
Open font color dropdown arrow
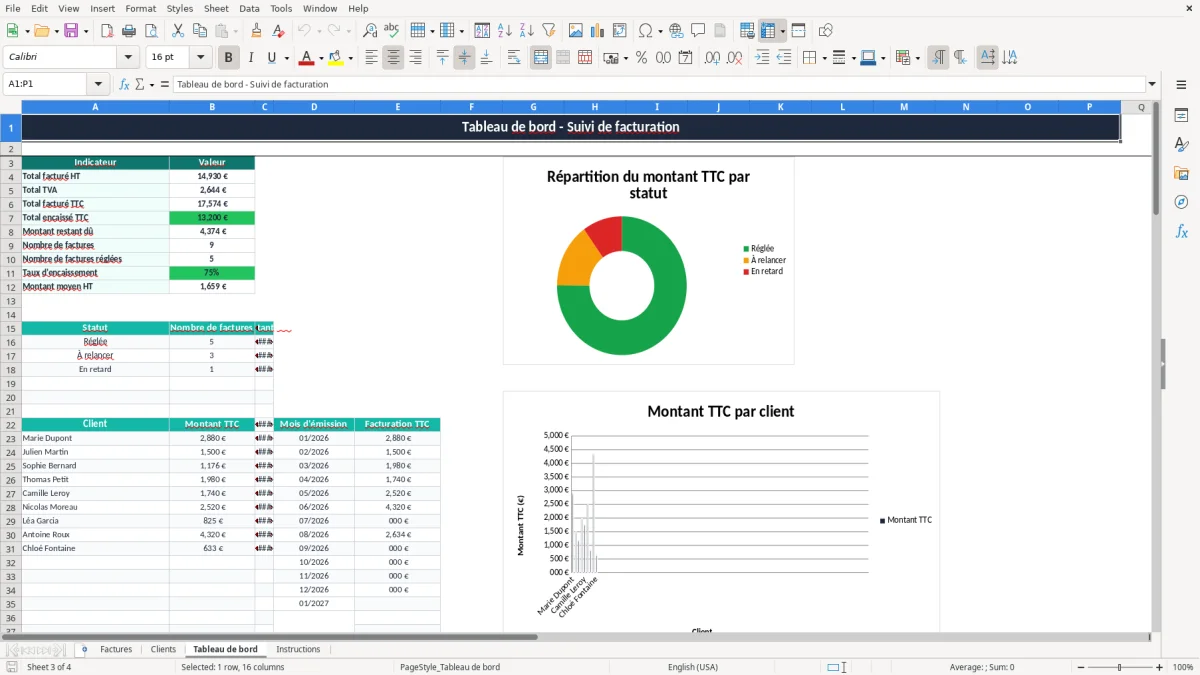pyautogui.click(x=320, y=58)
